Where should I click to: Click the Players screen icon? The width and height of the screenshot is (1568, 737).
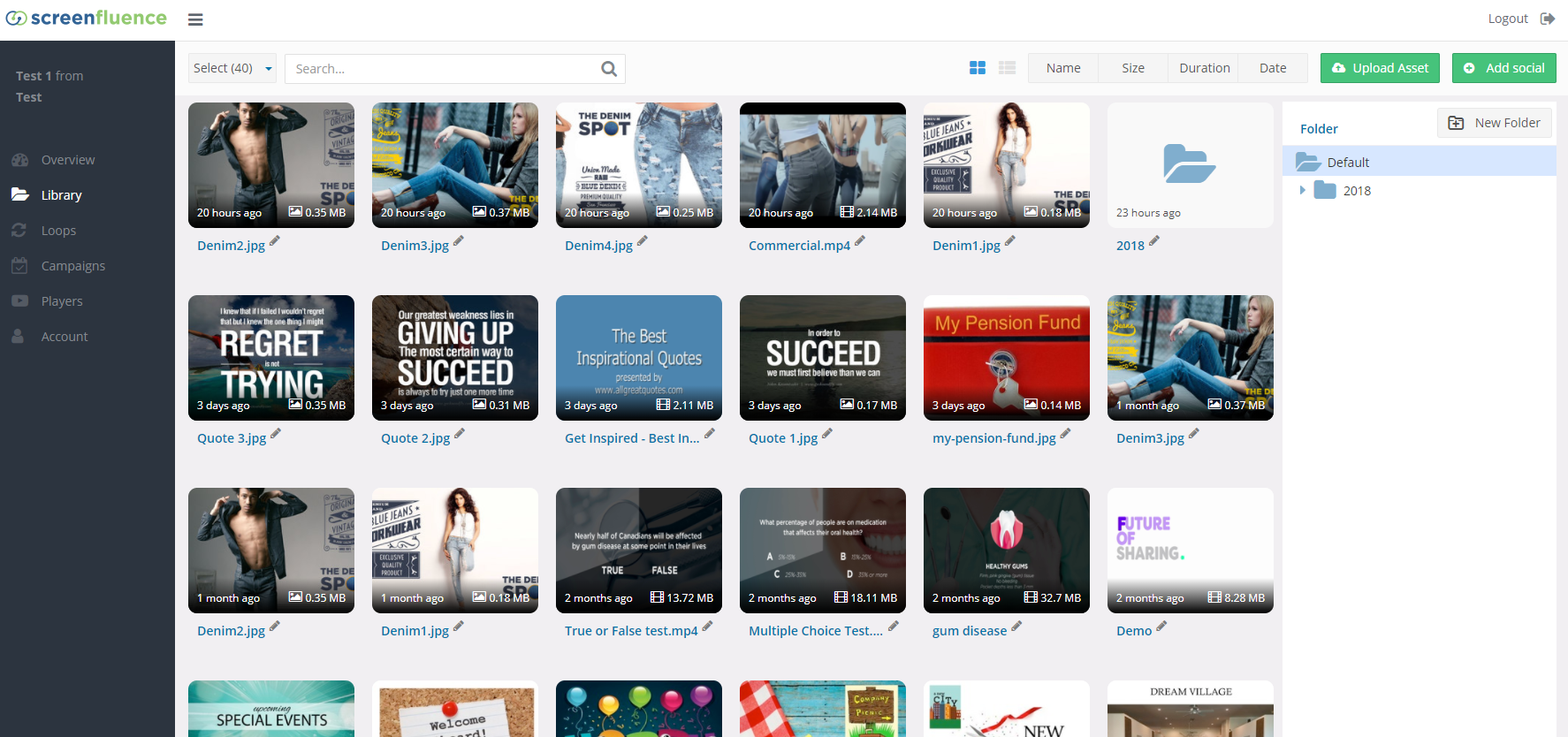(19, 300)
